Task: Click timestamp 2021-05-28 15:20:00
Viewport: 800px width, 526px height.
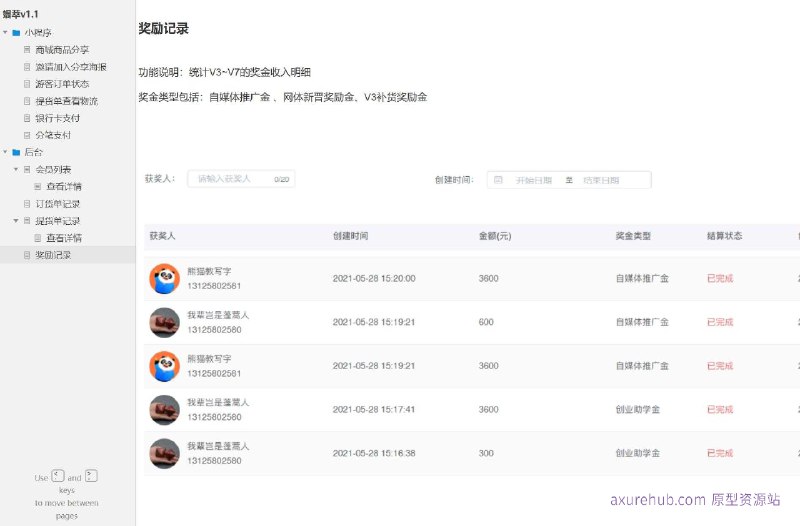Action: point(374,279)
